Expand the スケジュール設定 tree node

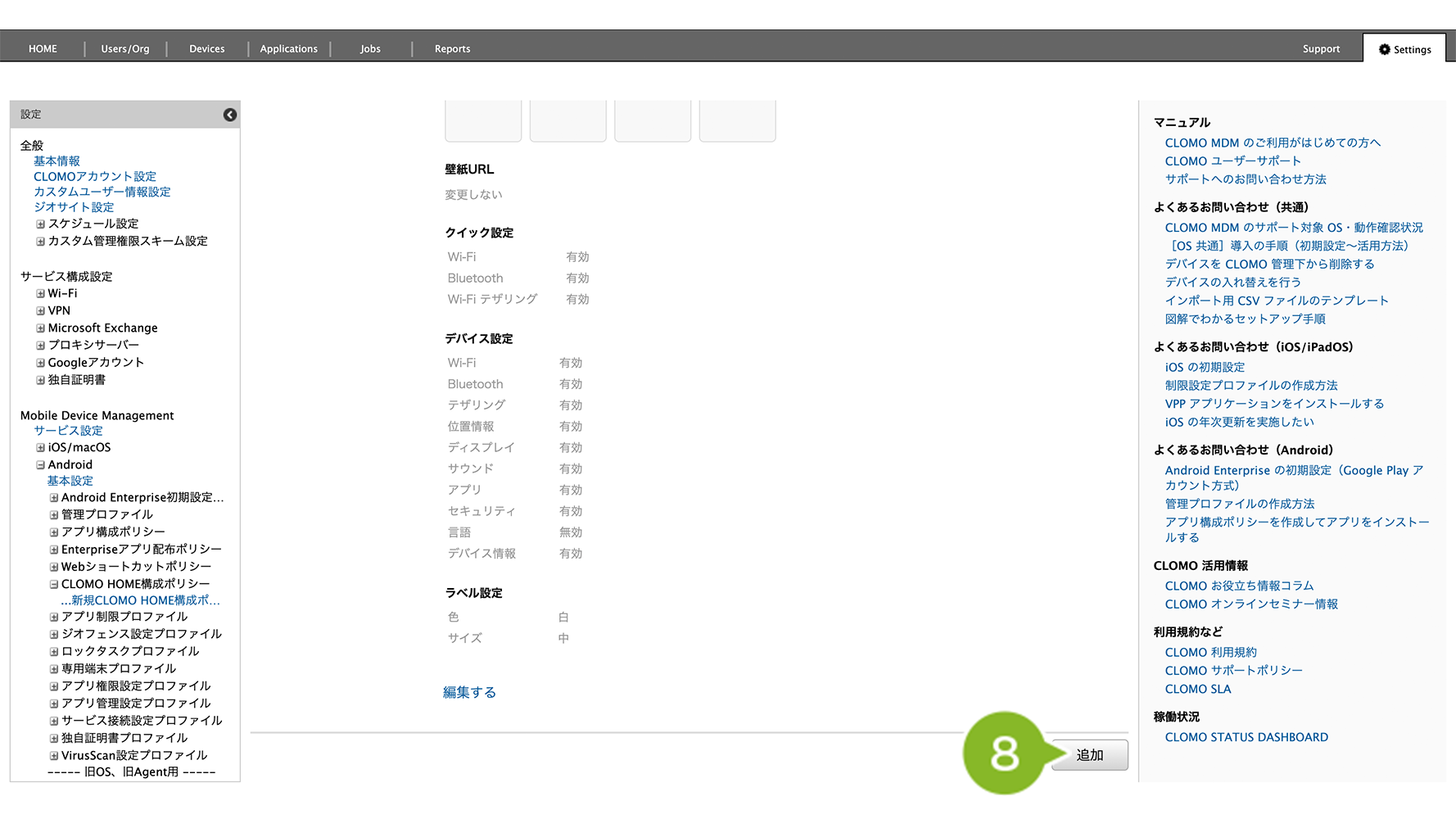(x=40, y=224)
